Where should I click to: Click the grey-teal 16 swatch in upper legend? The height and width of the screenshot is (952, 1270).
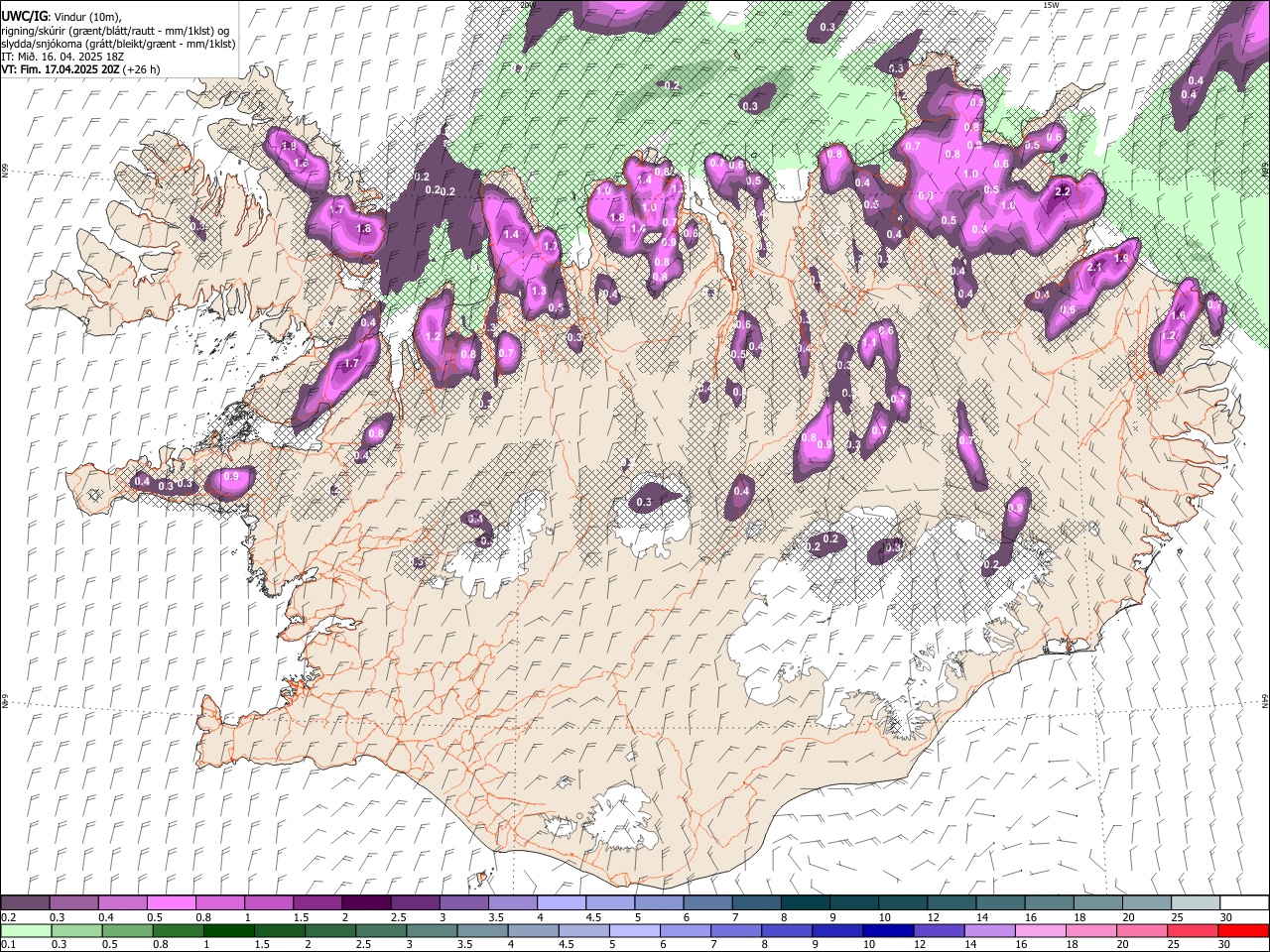point(1049,903)
